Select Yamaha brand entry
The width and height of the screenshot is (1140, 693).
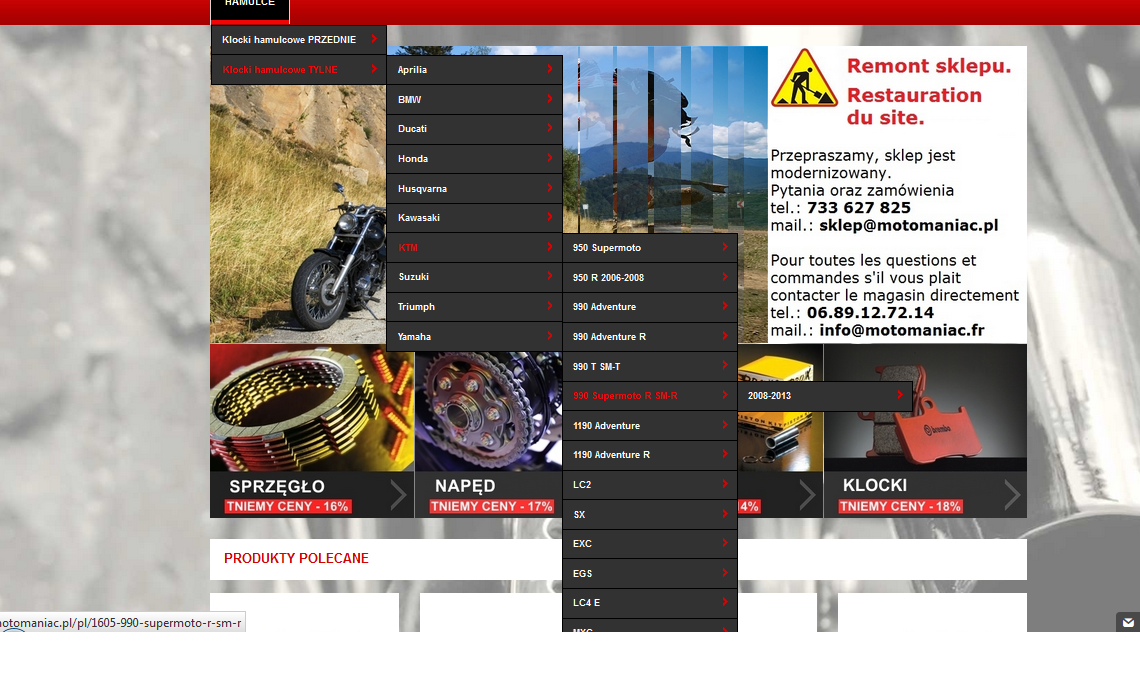pos(474,337)
